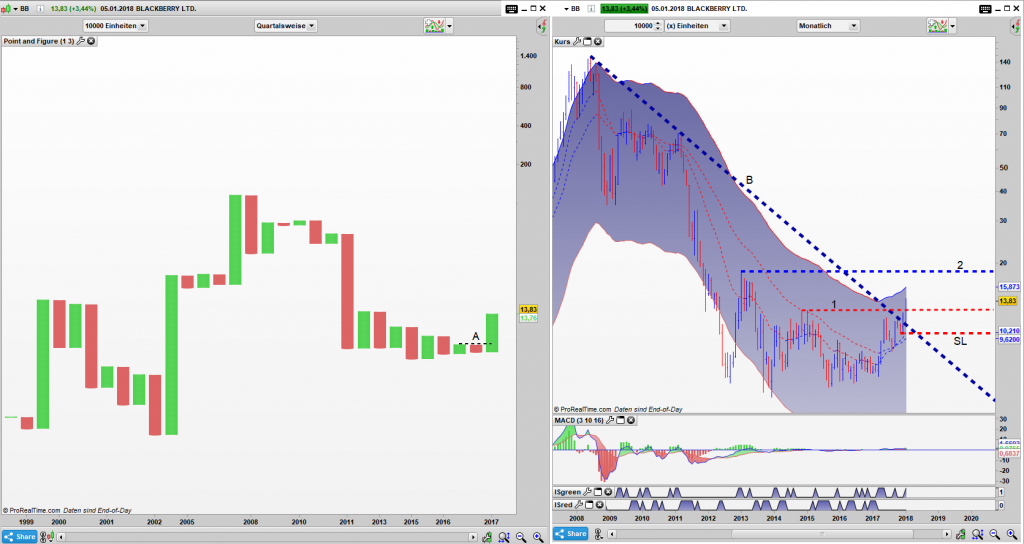Viewport: 1024px width, 544px height.
Task: Open the on-screen keyboard icon in left window
Action: [x=511, y=8]
